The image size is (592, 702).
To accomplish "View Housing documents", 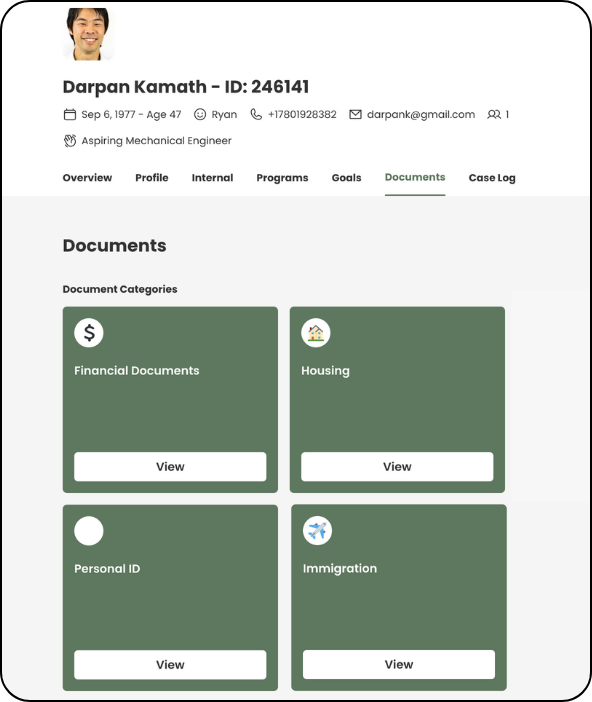I will 397,467.
